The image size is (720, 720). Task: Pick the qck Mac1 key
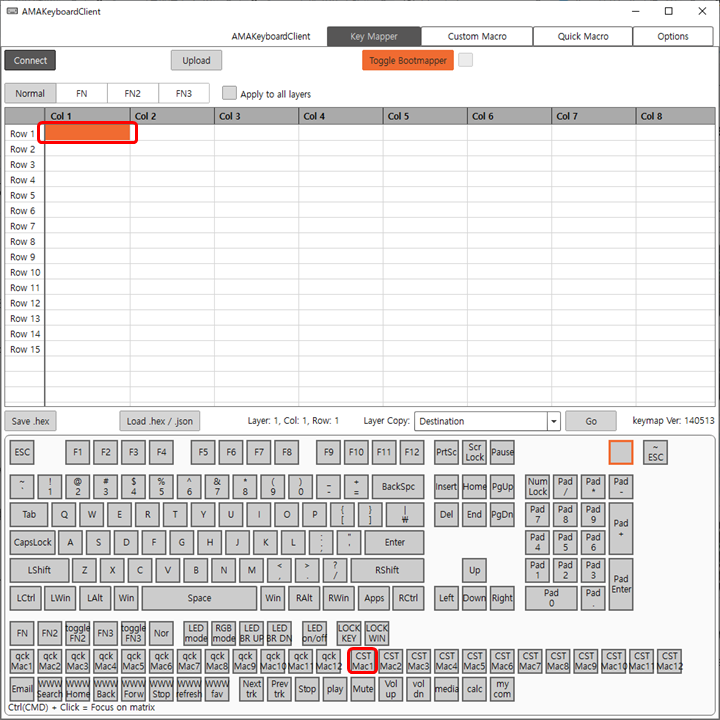(x=22, y=661)
